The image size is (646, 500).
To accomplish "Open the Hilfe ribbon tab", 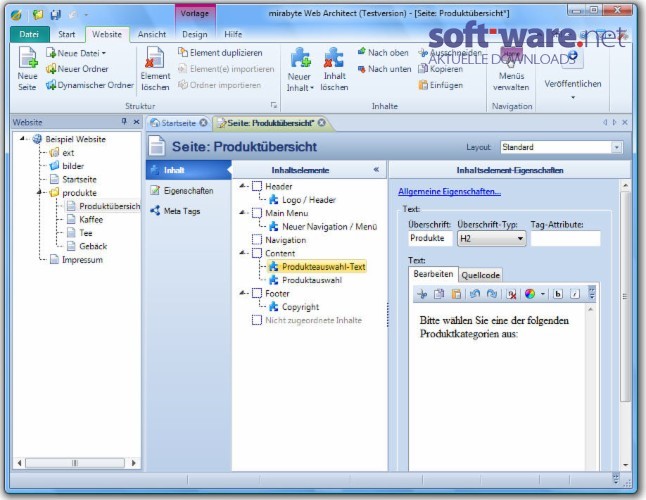I will (x=233, y=34).
